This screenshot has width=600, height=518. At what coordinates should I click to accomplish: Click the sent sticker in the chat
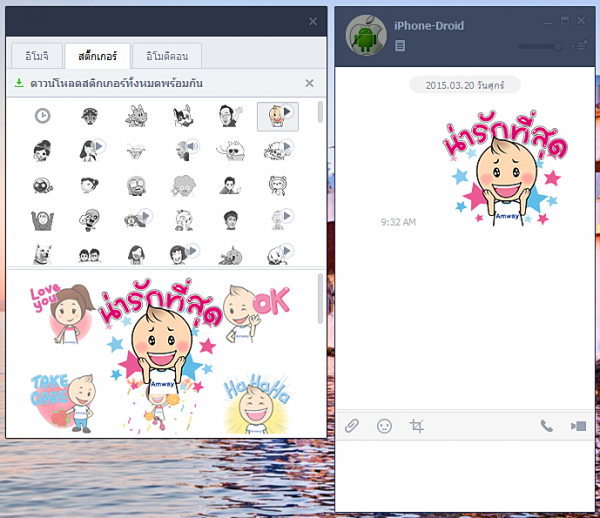505,168
